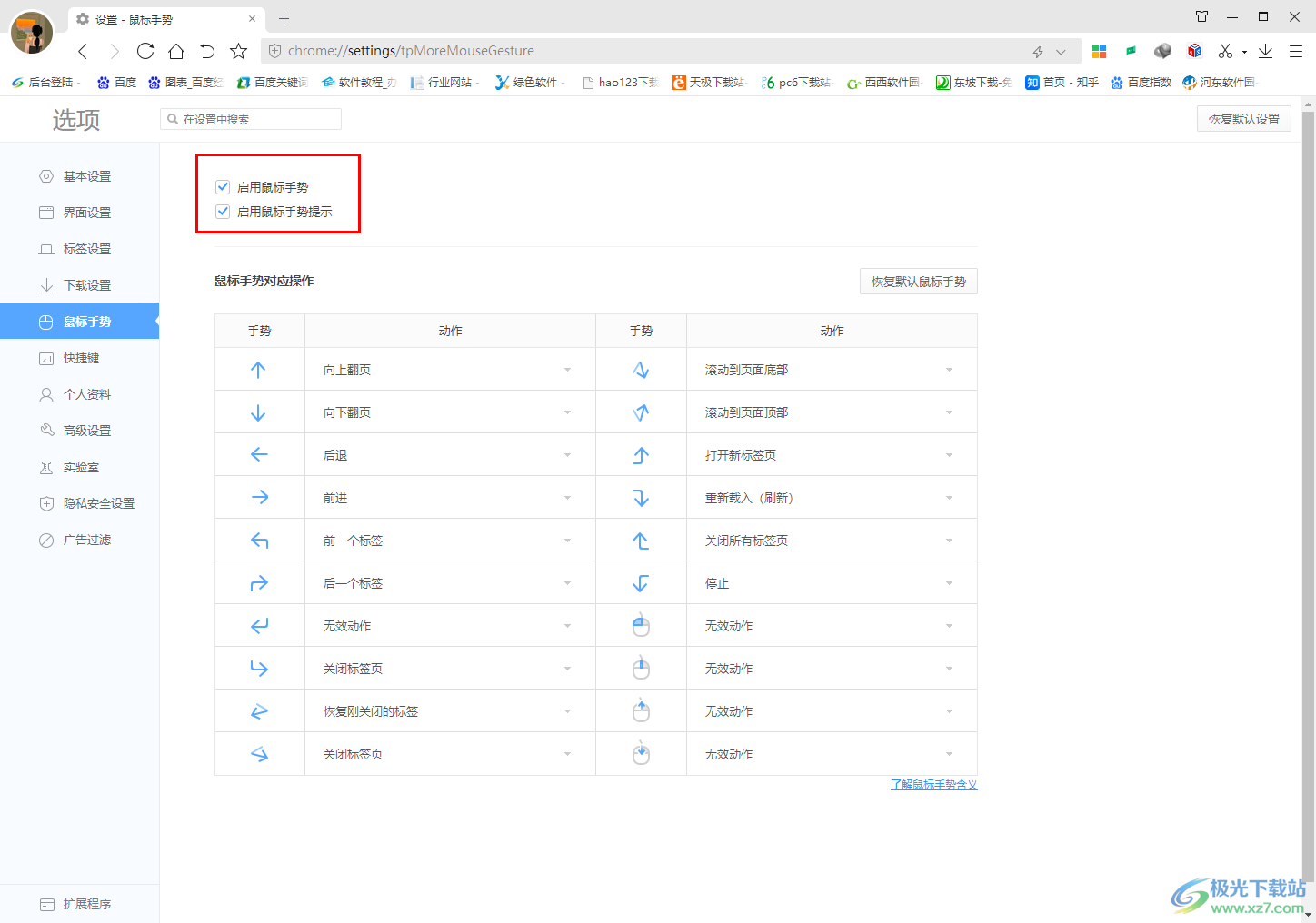Open the 百度 bookmark

pyautogui.click(x=116, y=83)
